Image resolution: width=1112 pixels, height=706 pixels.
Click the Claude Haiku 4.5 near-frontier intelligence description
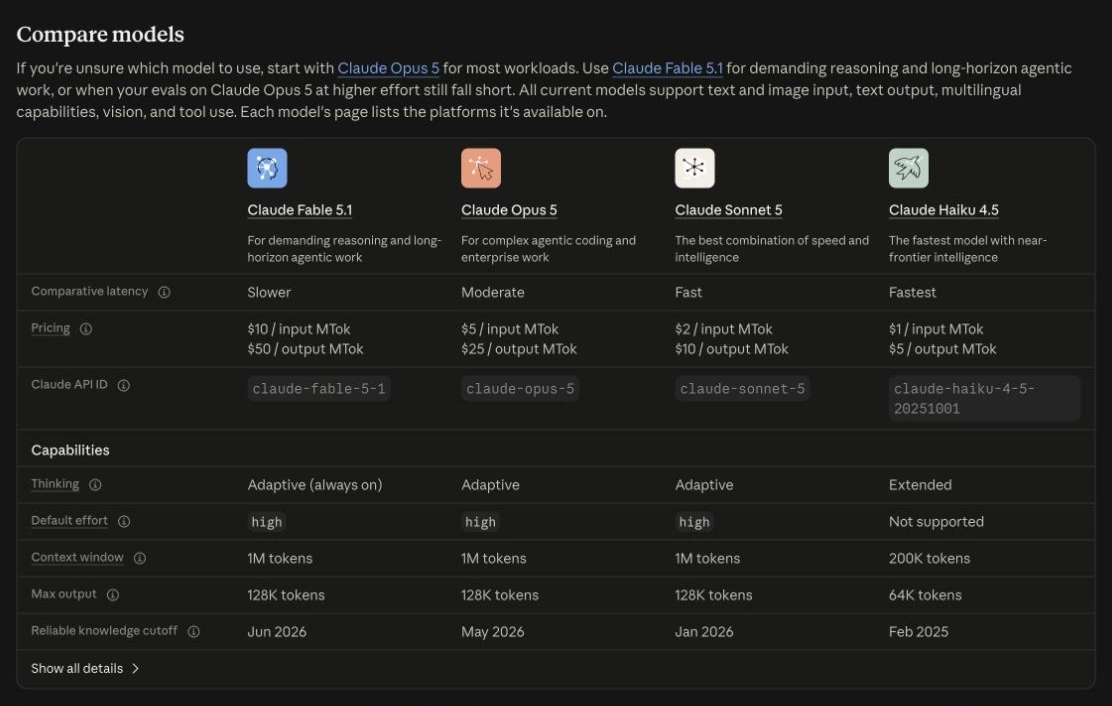967,249
